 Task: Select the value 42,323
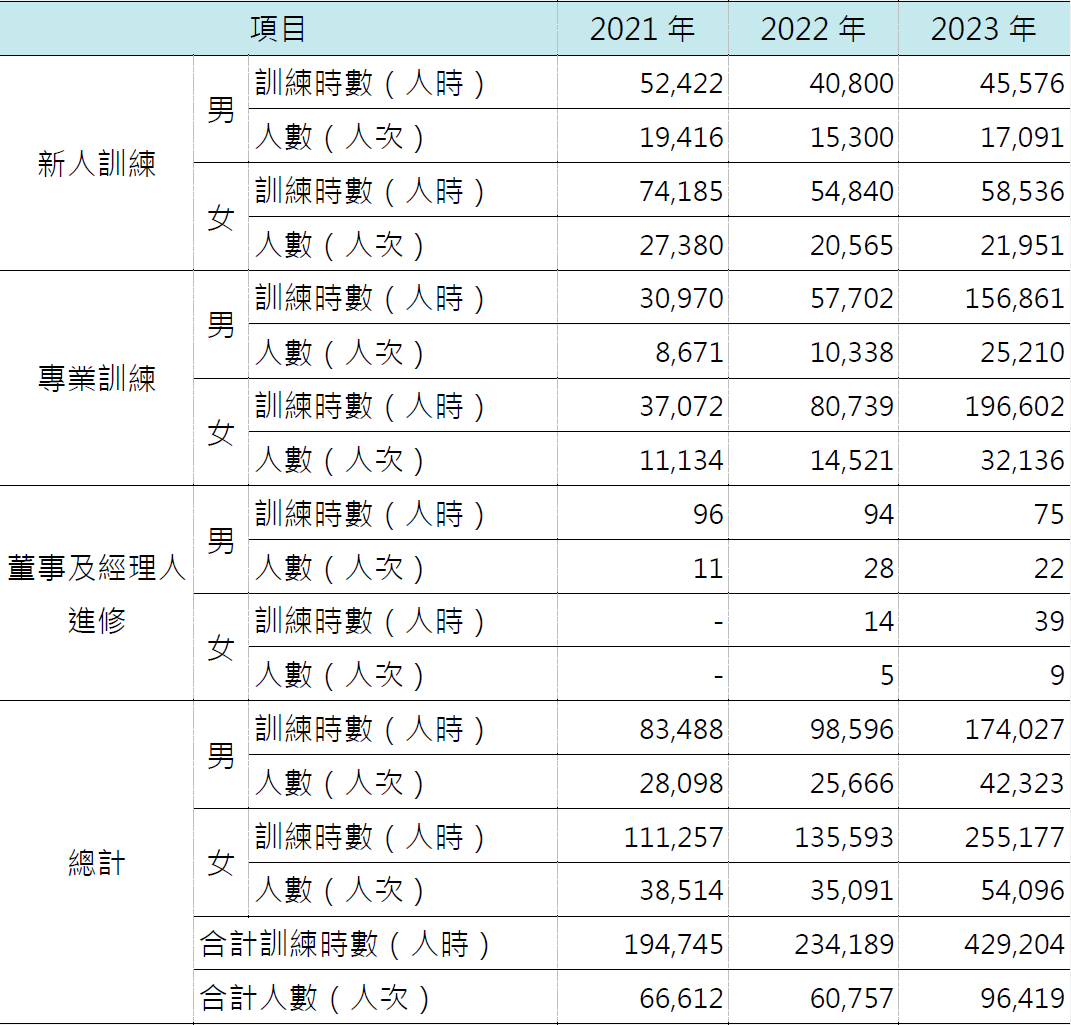pos(1022,783)
